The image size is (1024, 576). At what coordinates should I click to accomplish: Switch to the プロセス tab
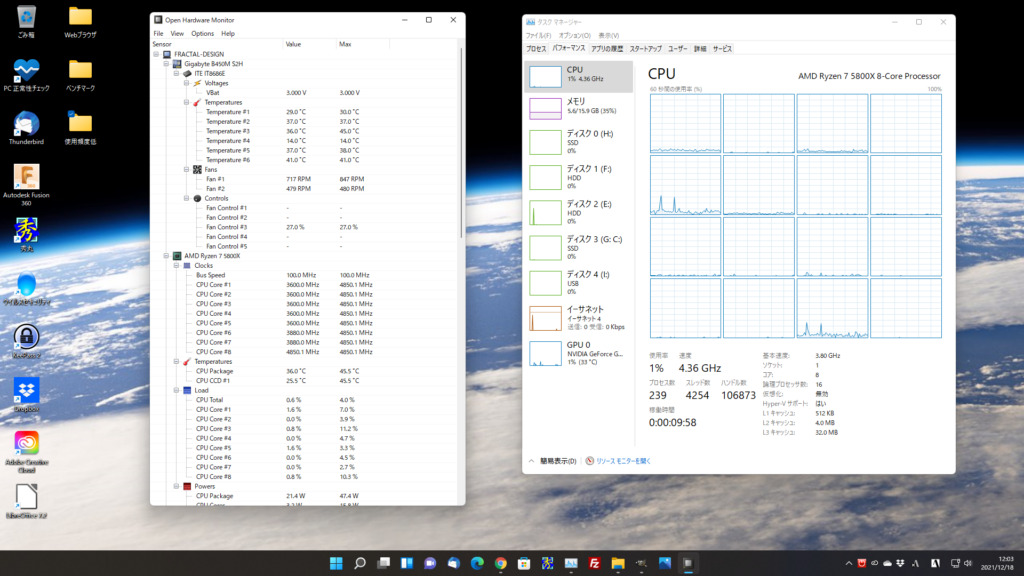click(536, 48)
